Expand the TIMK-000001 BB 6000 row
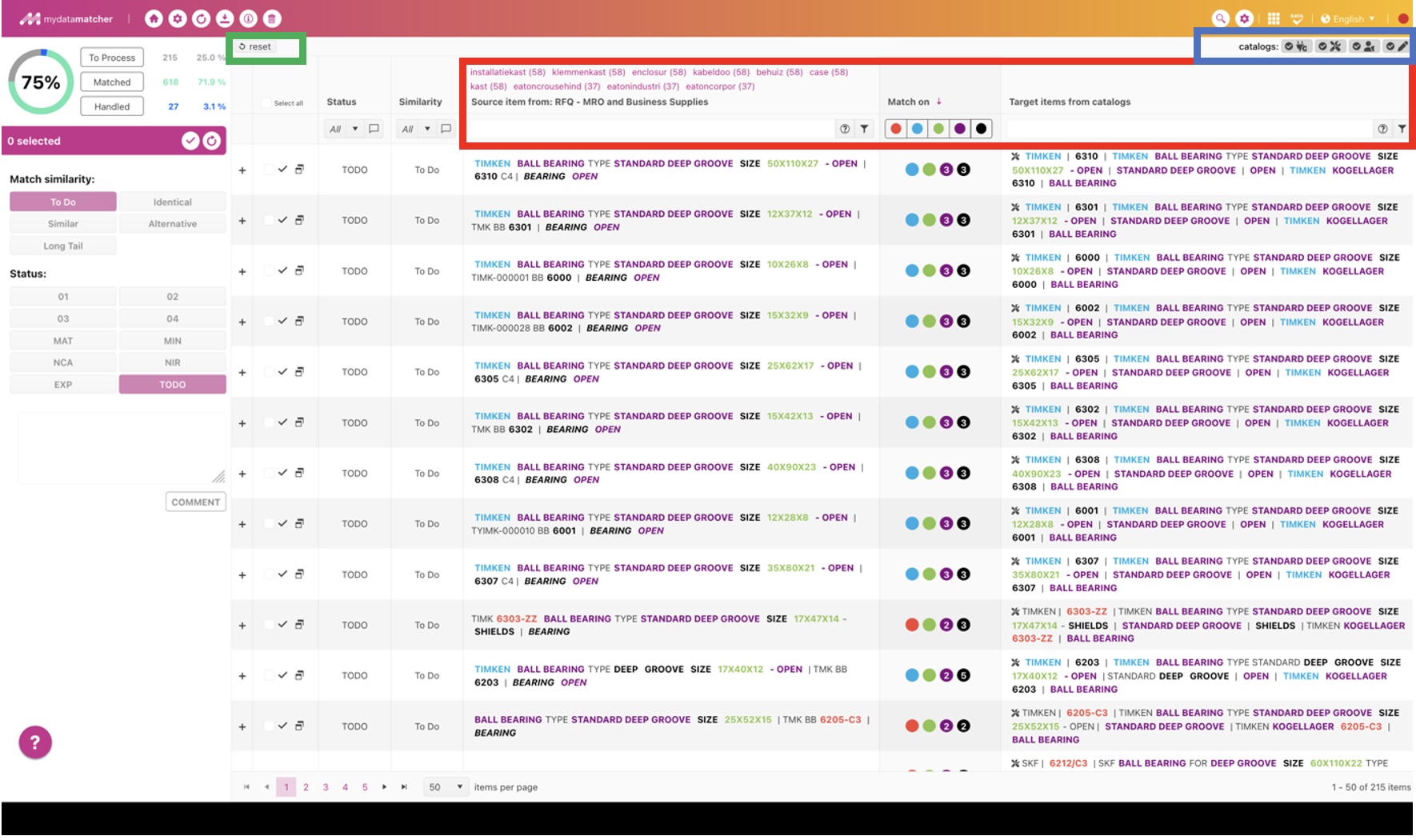This screenshot has height=840, width=1416. pyautogui.click(x=242, y=271)
